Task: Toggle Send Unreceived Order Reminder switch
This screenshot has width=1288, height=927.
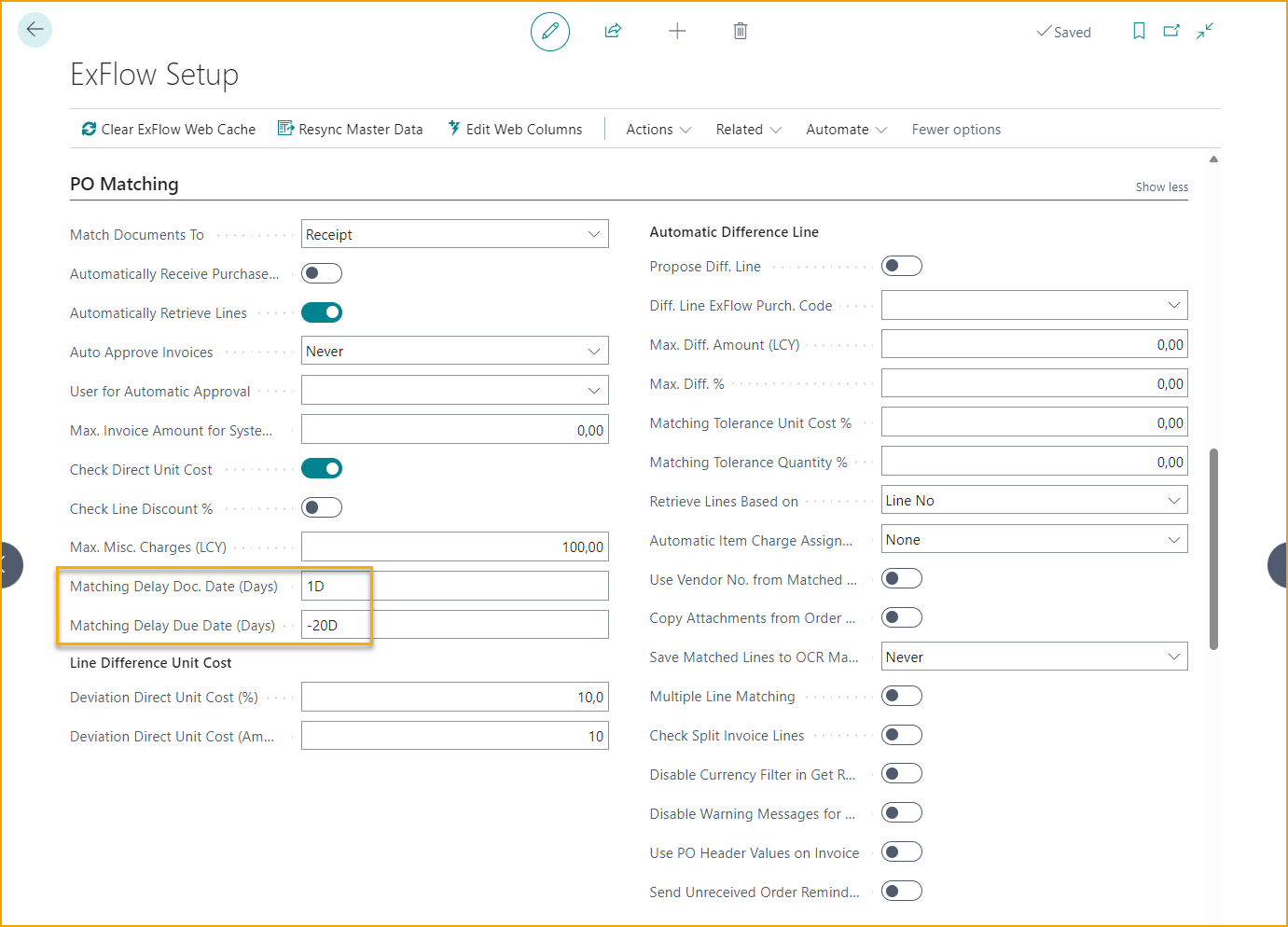Action: (x=902, y=891)
